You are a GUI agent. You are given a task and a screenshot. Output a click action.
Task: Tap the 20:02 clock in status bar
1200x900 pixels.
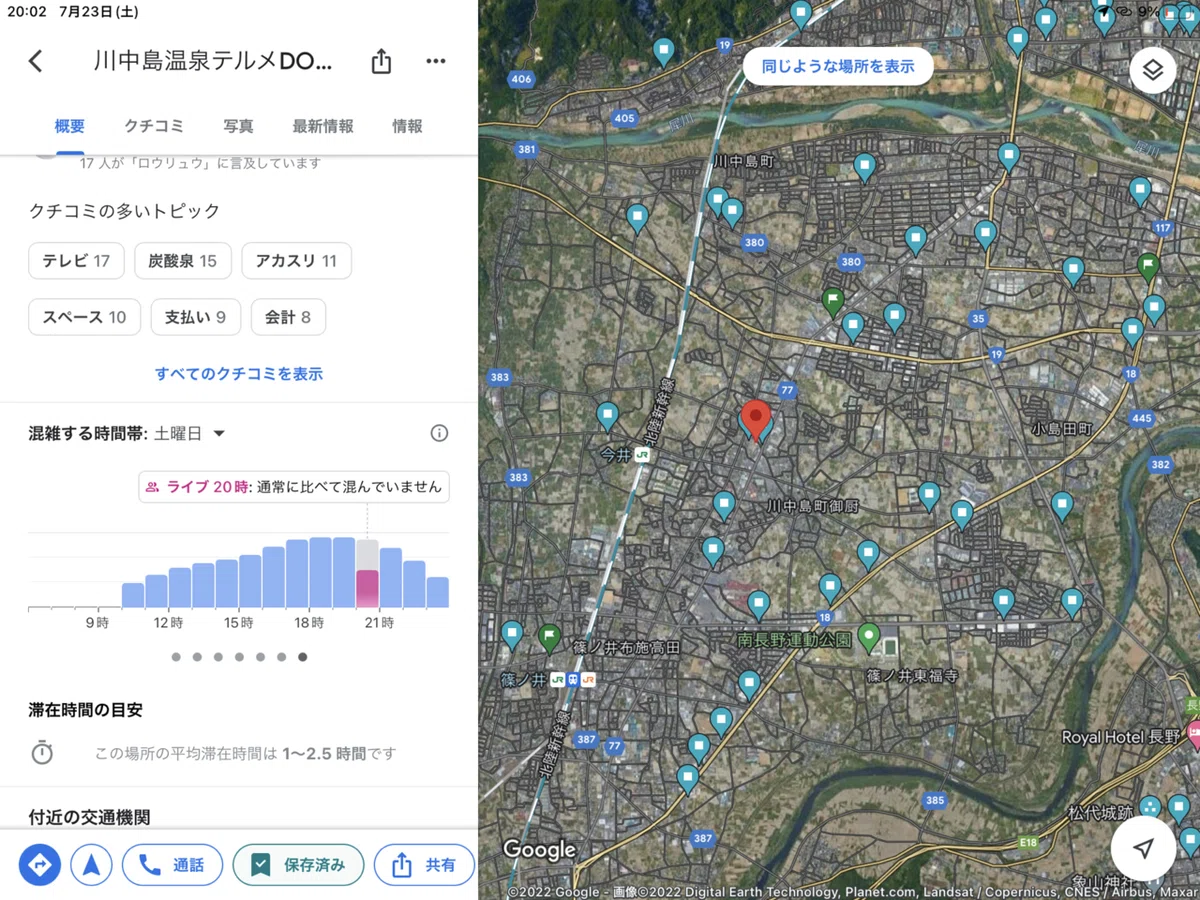click(25, 12)
